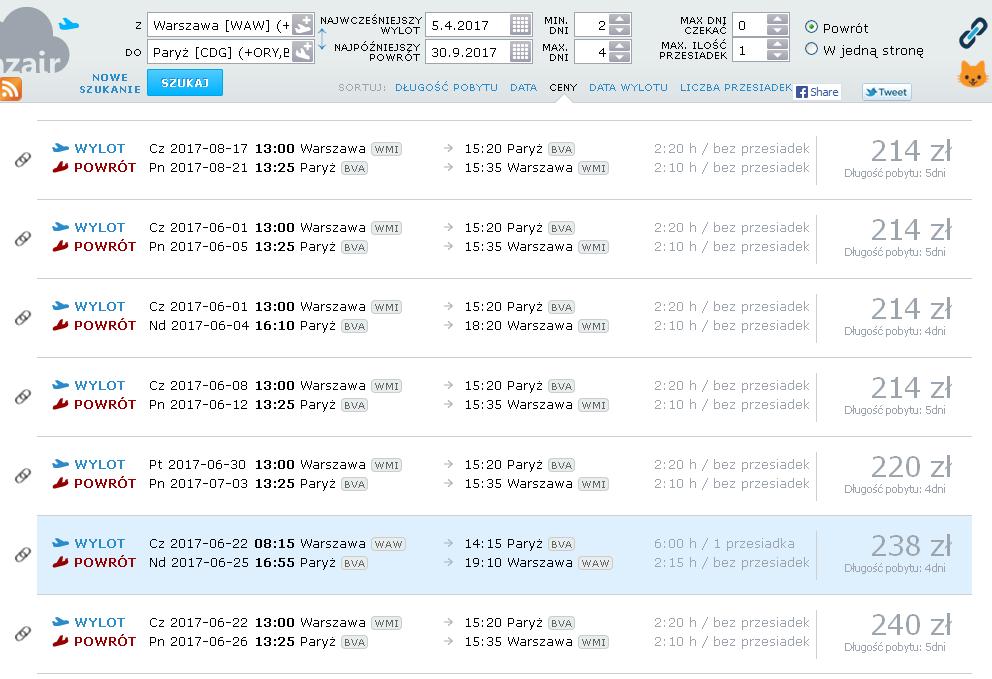992x679 pixels.
Task: Edit the destination Paryż [CDG] field
Action: pos(220,52)
